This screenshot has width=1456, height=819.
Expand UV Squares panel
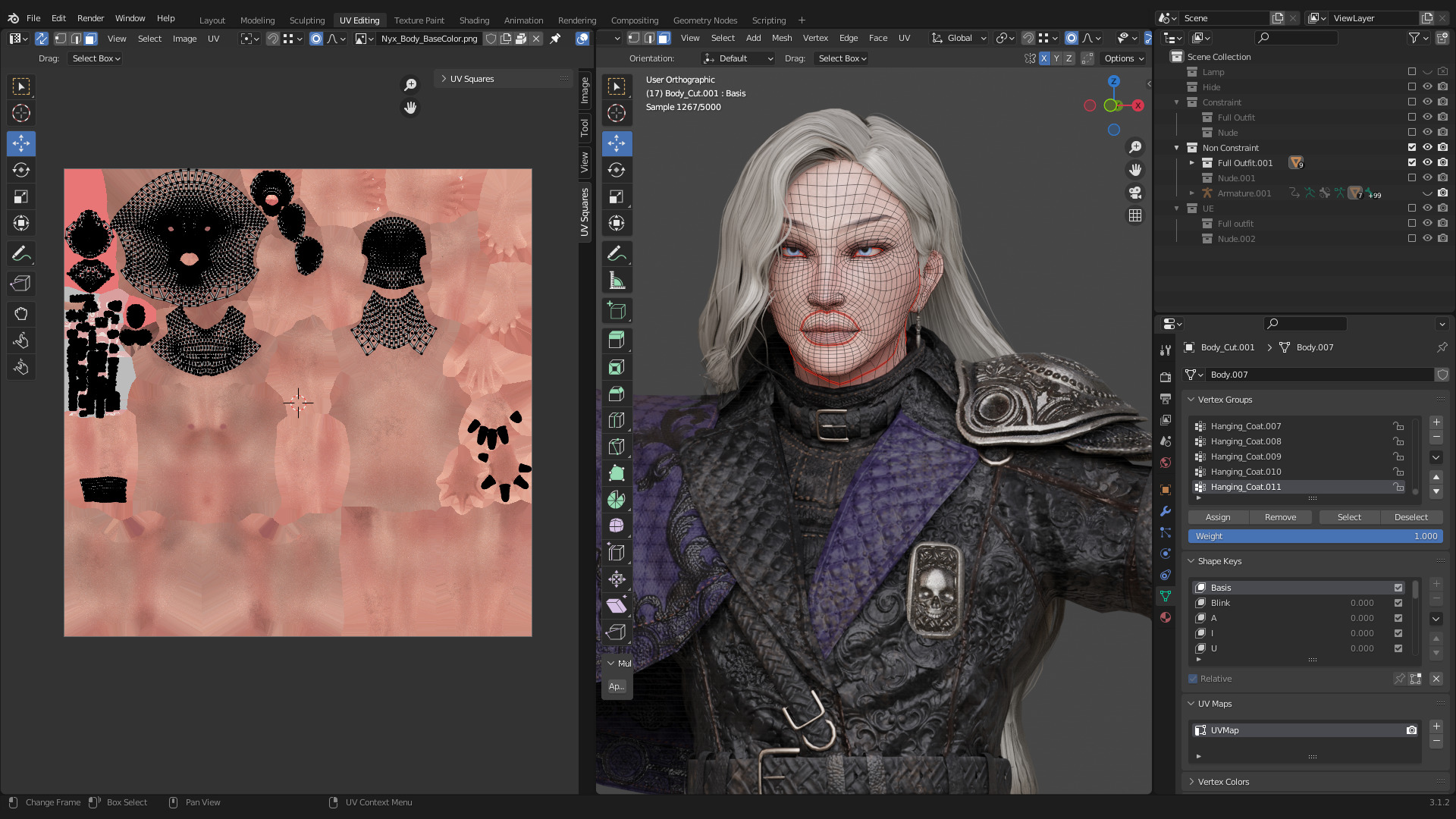(x=444, y=79)
